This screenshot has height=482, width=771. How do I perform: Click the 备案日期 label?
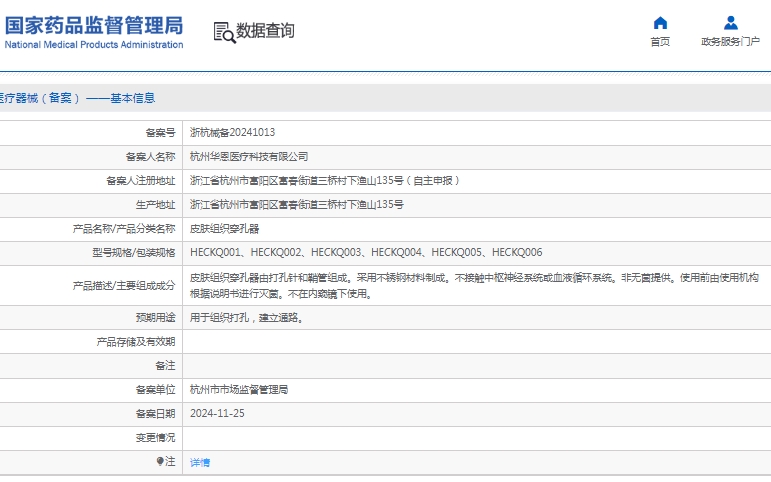[x=155, y=414]
